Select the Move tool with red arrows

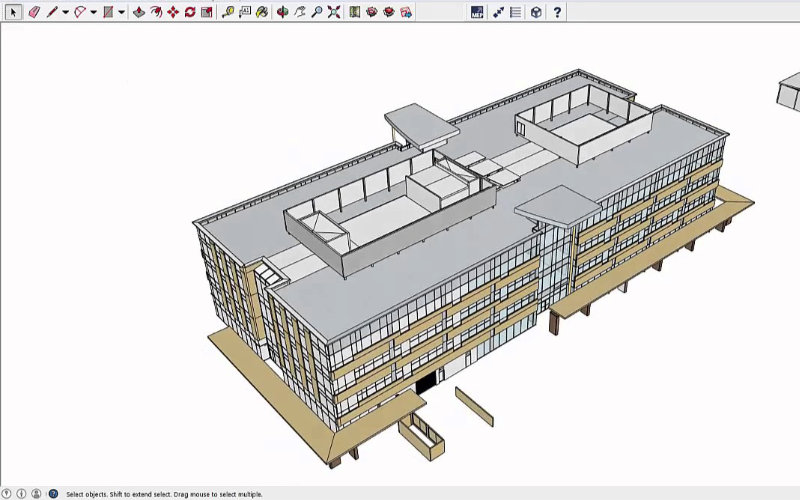coord(173,12)
